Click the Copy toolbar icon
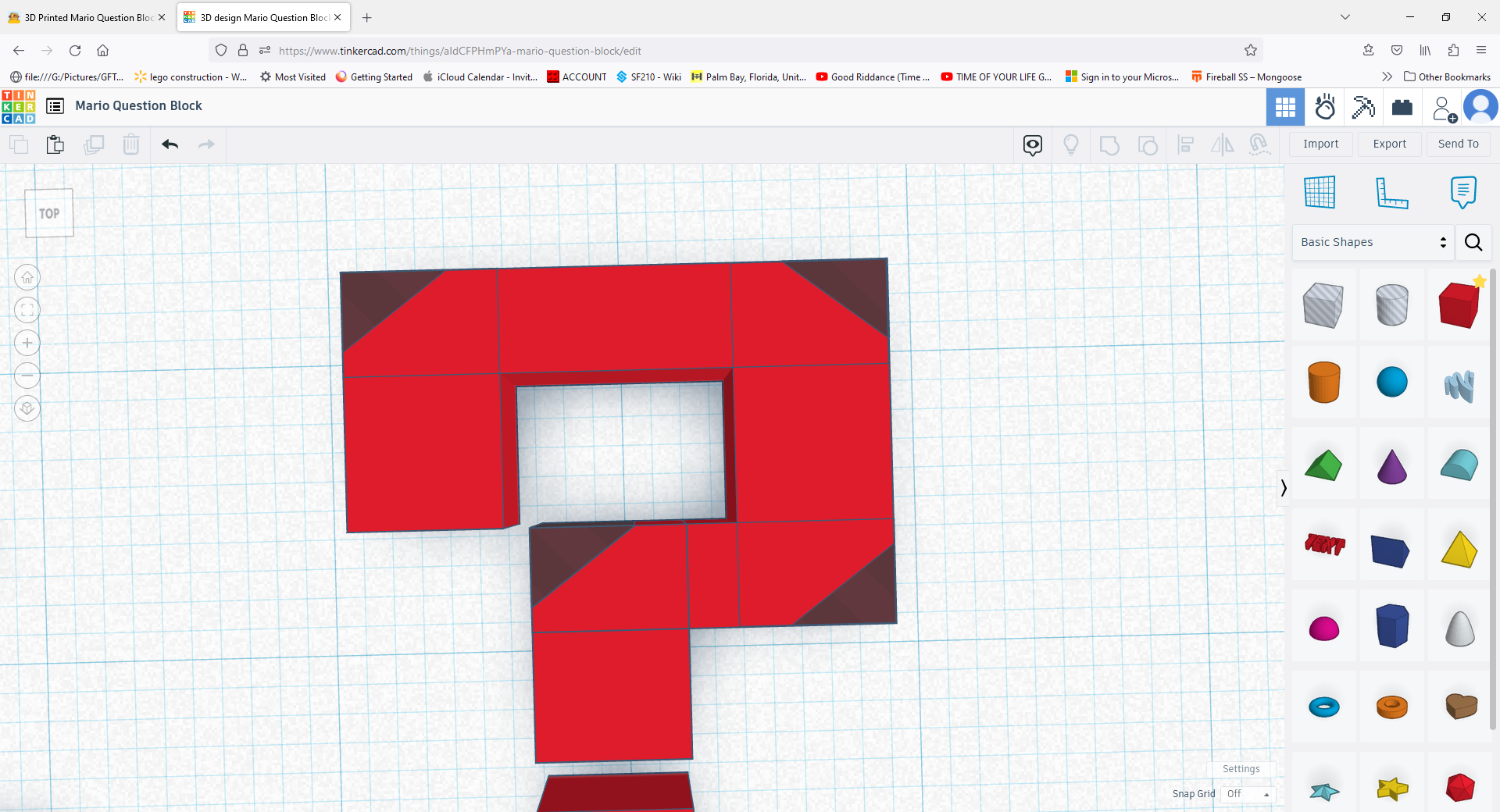Viewport: 1500px width, 812px height. [x=19, y=144]
